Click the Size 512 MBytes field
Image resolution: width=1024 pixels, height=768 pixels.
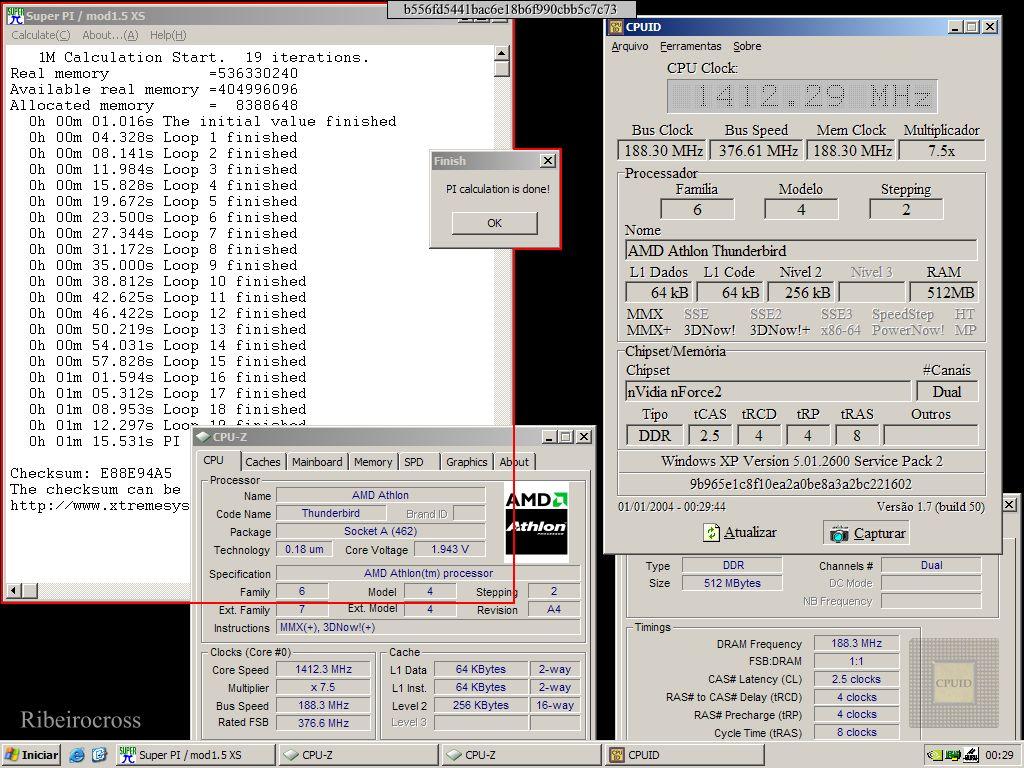point(732,583)
